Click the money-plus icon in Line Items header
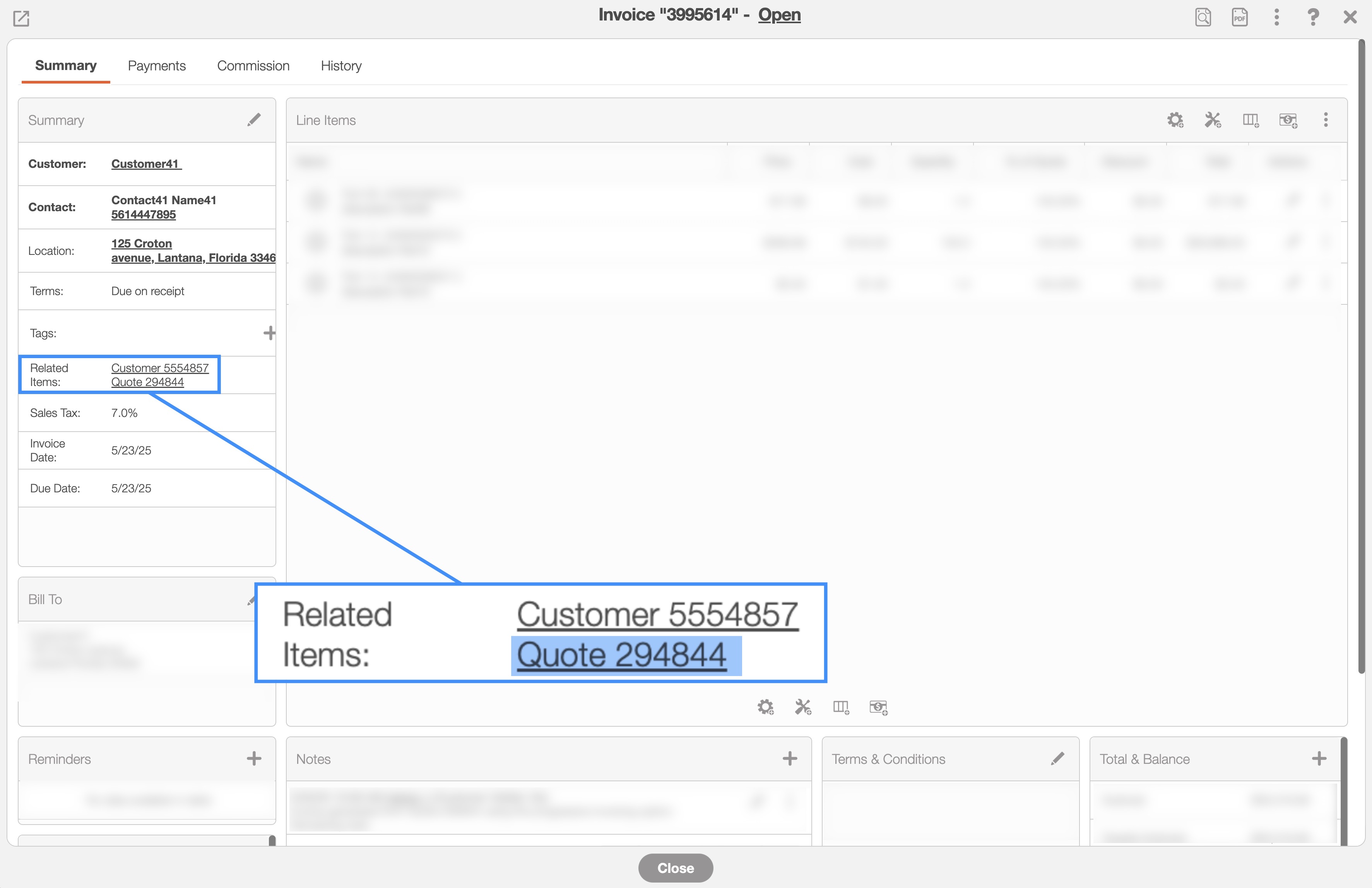The width and height of the screenshot is (1372, 888). (1288, 120)
